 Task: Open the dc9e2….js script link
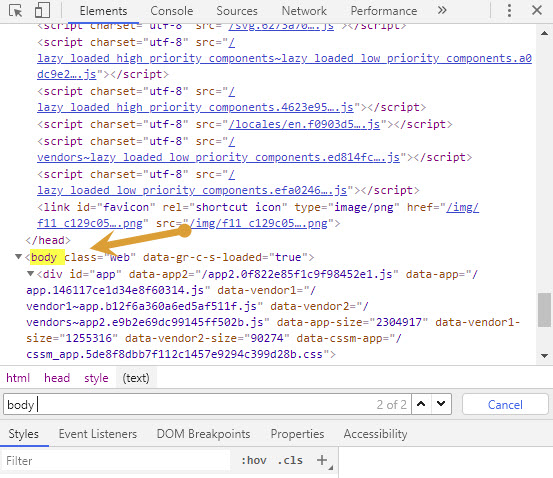67,74
